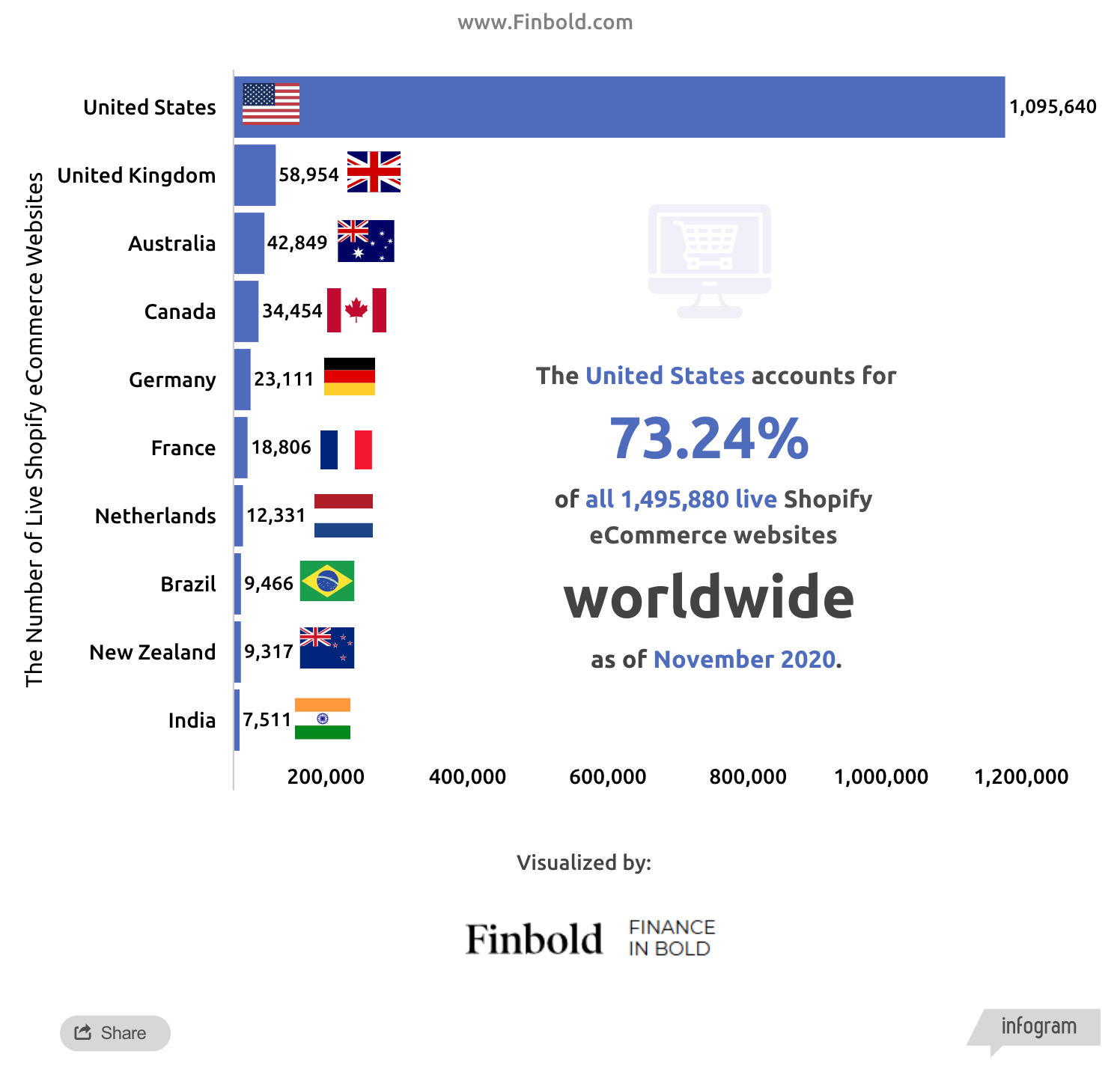Click the Brazil flag icon

coord(327,581)
